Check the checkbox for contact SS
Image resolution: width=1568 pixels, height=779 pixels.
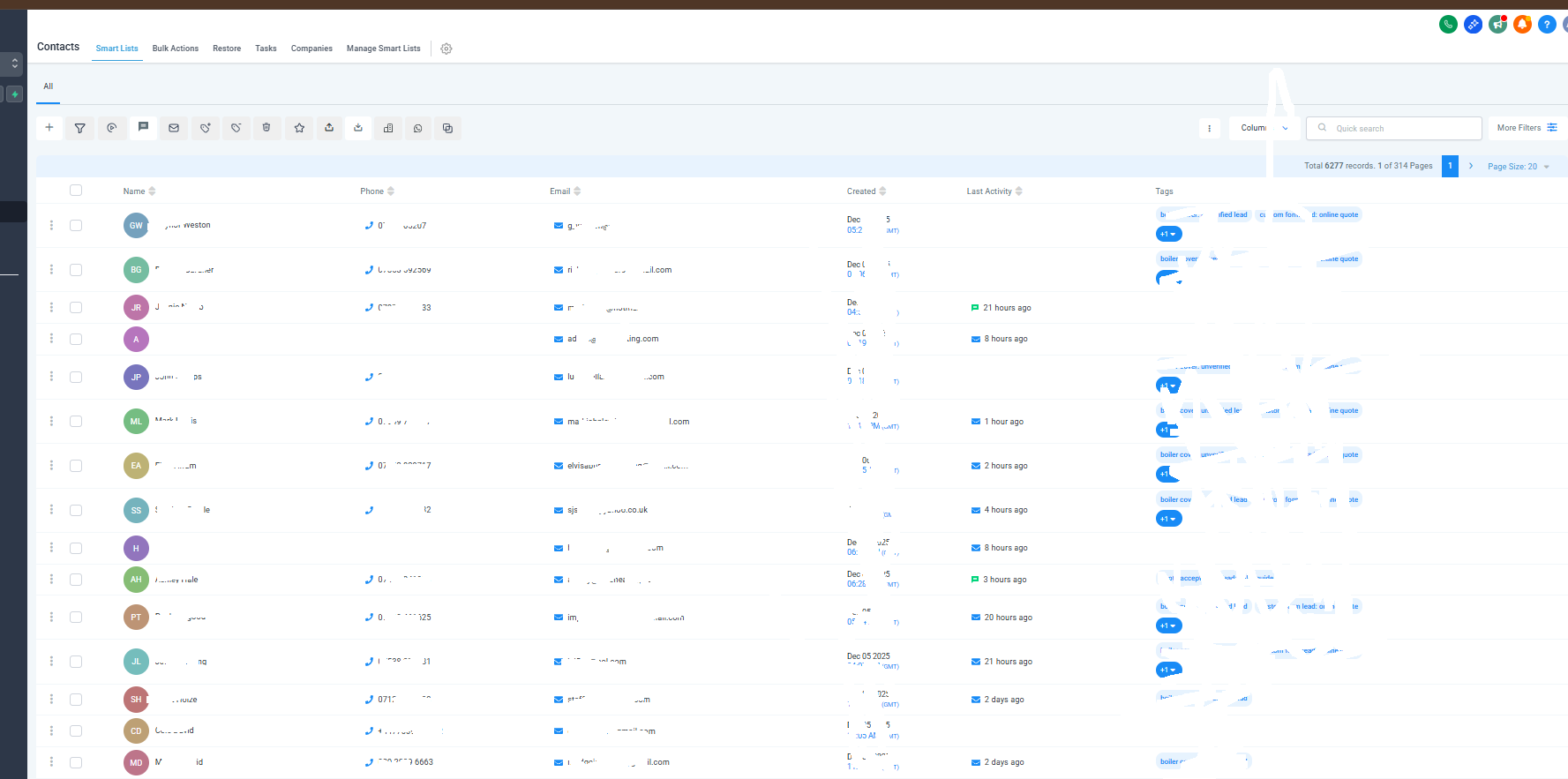76,510
